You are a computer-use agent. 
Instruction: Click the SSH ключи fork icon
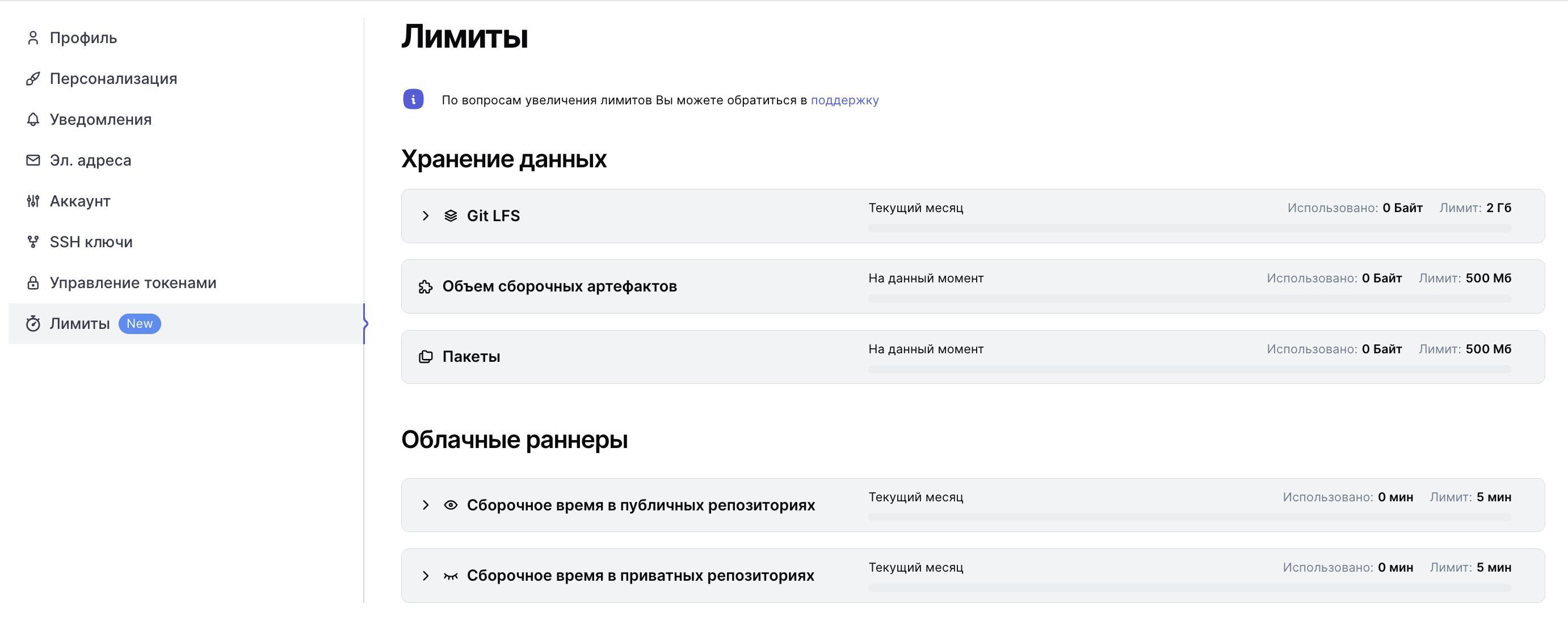[33, 242]
